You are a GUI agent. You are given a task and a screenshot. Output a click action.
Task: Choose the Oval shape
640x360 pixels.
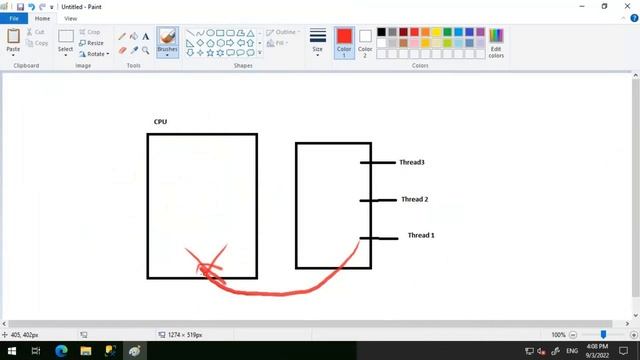[x=210, y=33]
